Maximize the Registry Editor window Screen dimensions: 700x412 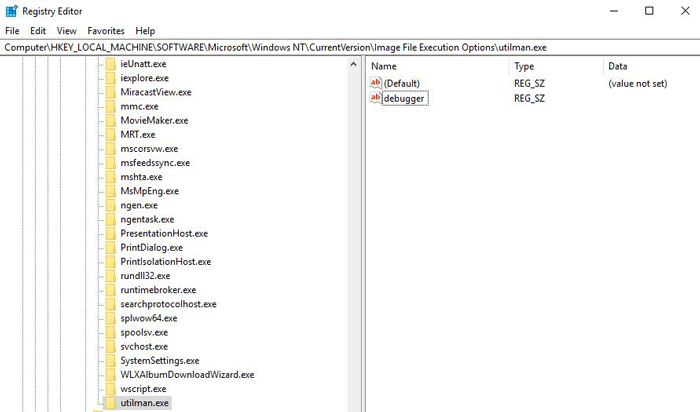(x=649, y=11)
